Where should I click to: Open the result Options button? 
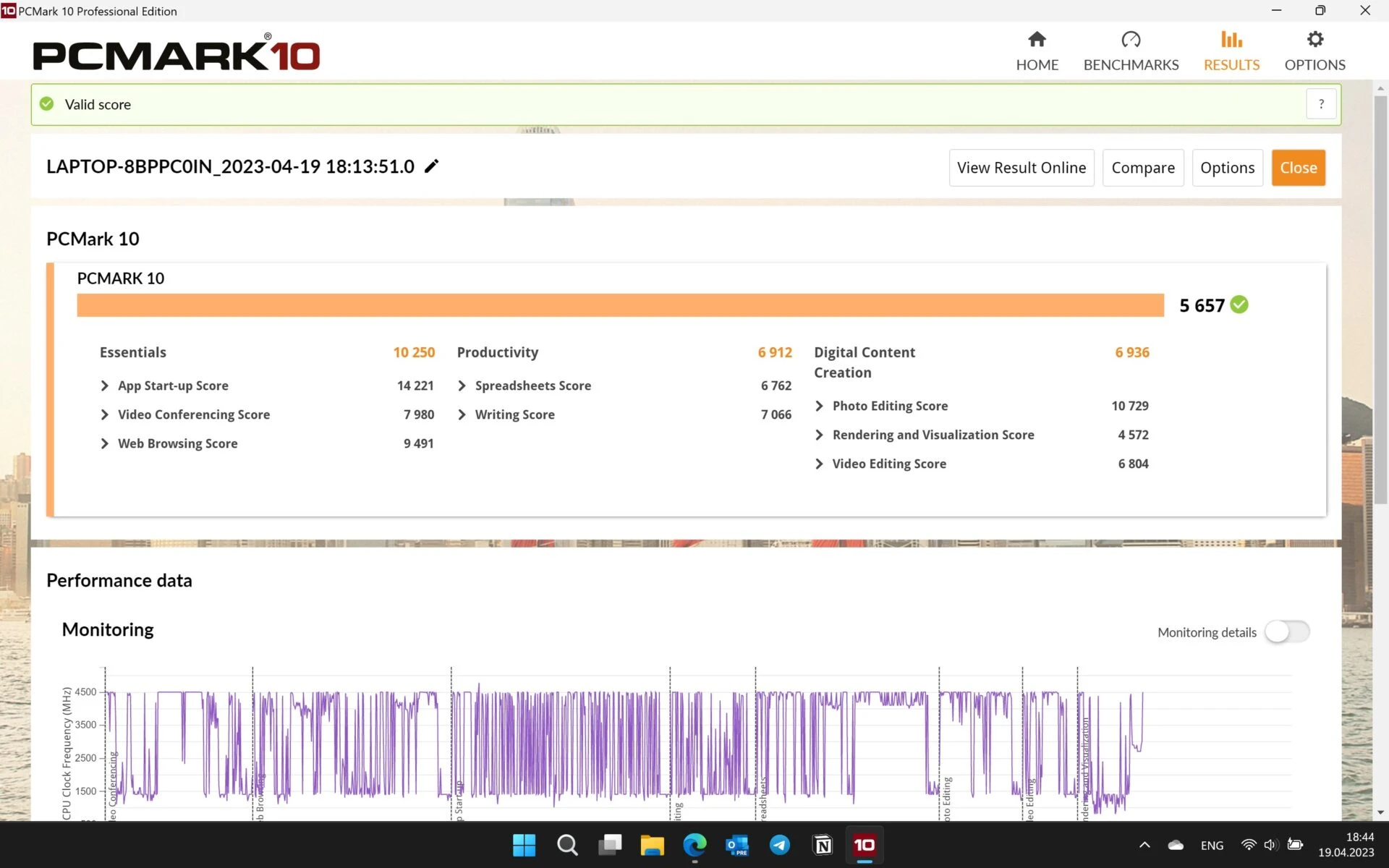pos(1227,168)
